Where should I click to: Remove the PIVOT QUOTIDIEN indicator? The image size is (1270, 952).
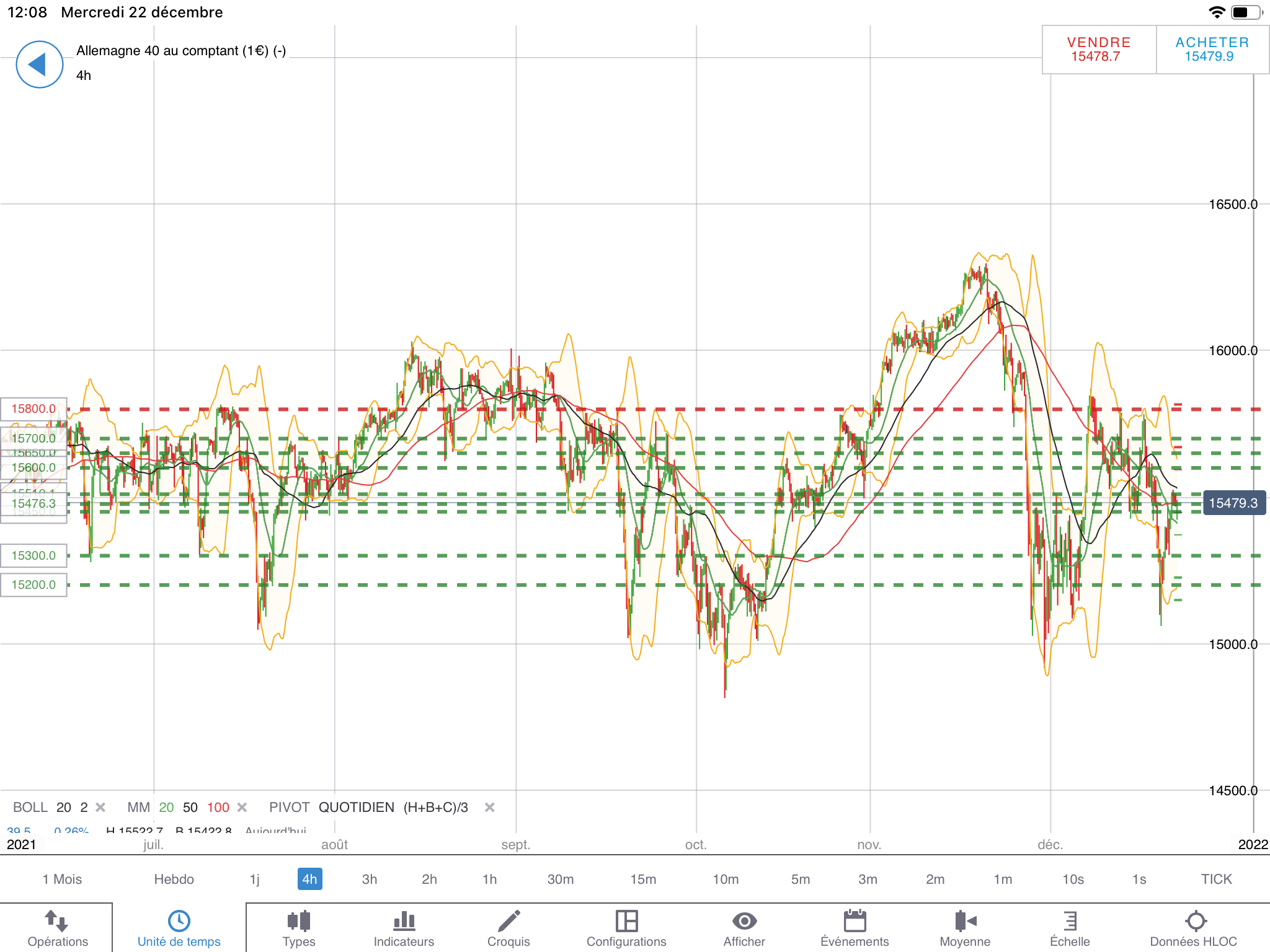pyautogui.click(x=489, y=807)
